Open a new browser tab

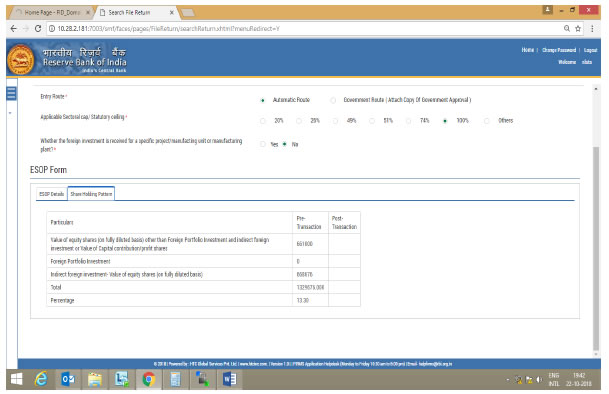tap(188, 13)
